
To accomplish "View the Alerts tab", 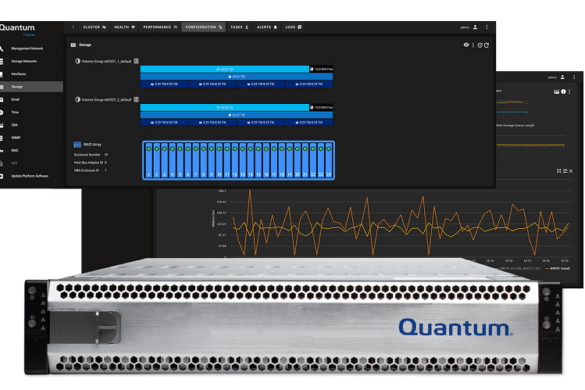I will click(267, 27).
